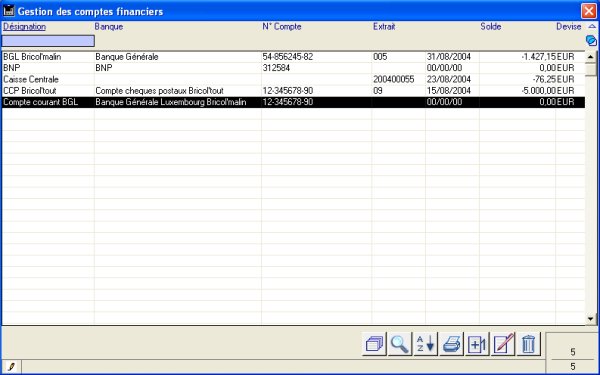
Task: Add a new account with the plus page icon
Action: coord(477,344)
